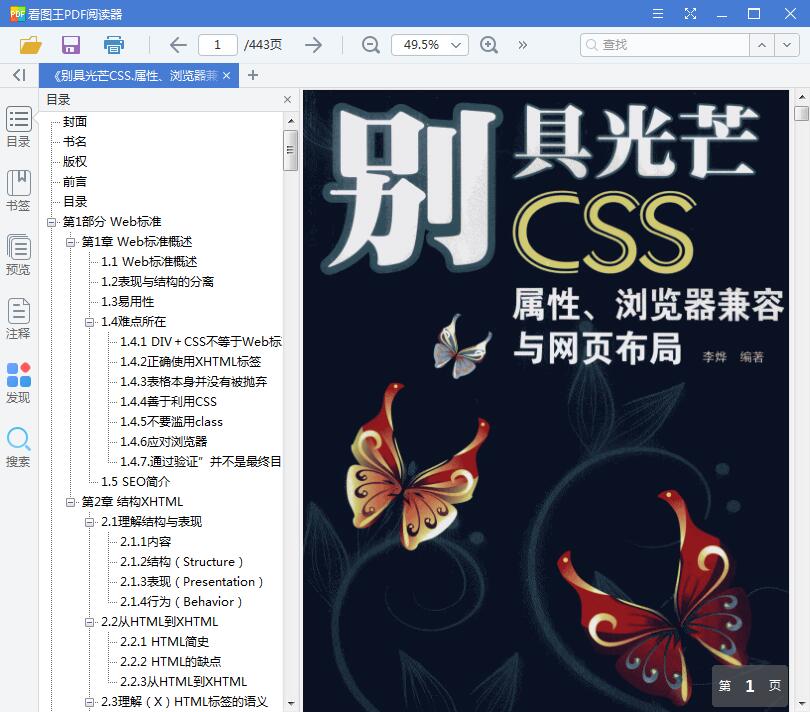Open section 1.4.4善于利用CSS
This screenshot has width=810, height=712.
tap(168, 402)
